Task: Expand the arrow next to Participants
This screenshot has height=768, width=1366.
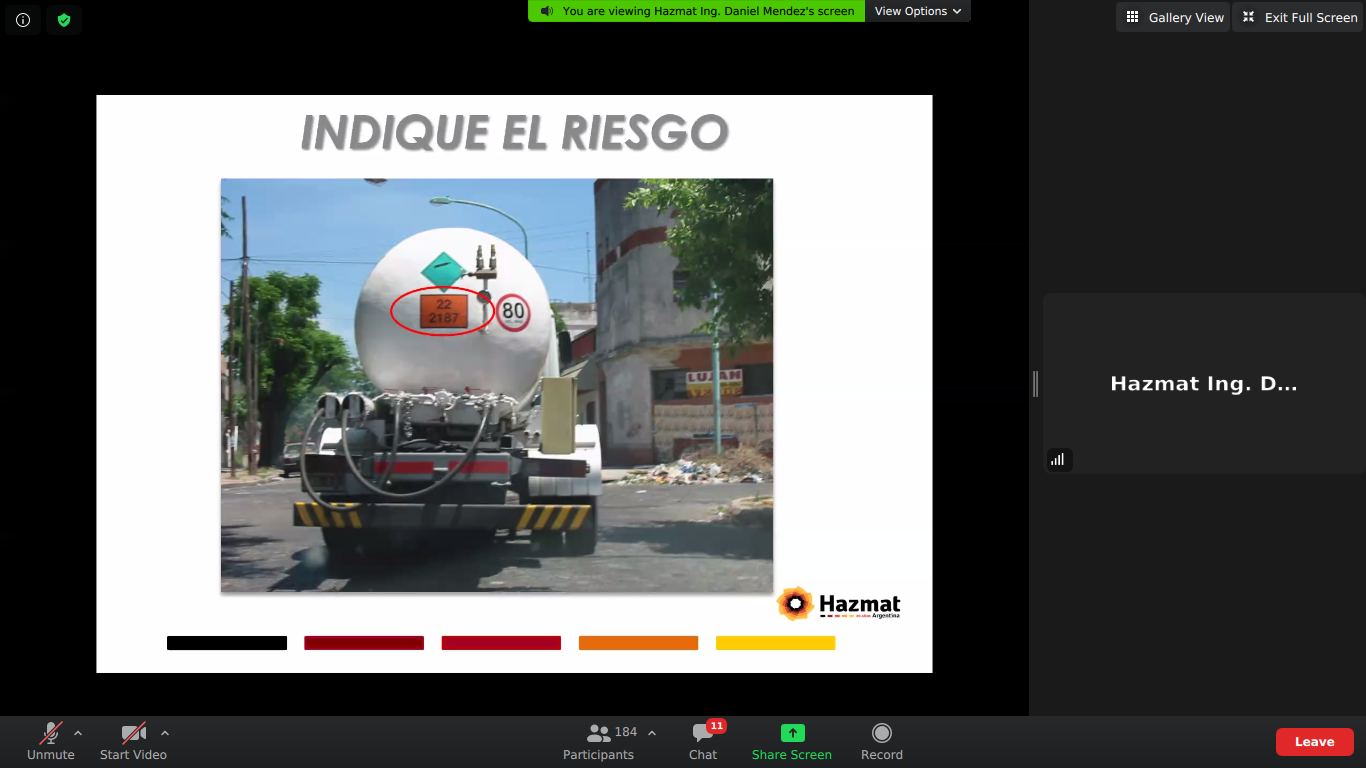Action: 652,733
